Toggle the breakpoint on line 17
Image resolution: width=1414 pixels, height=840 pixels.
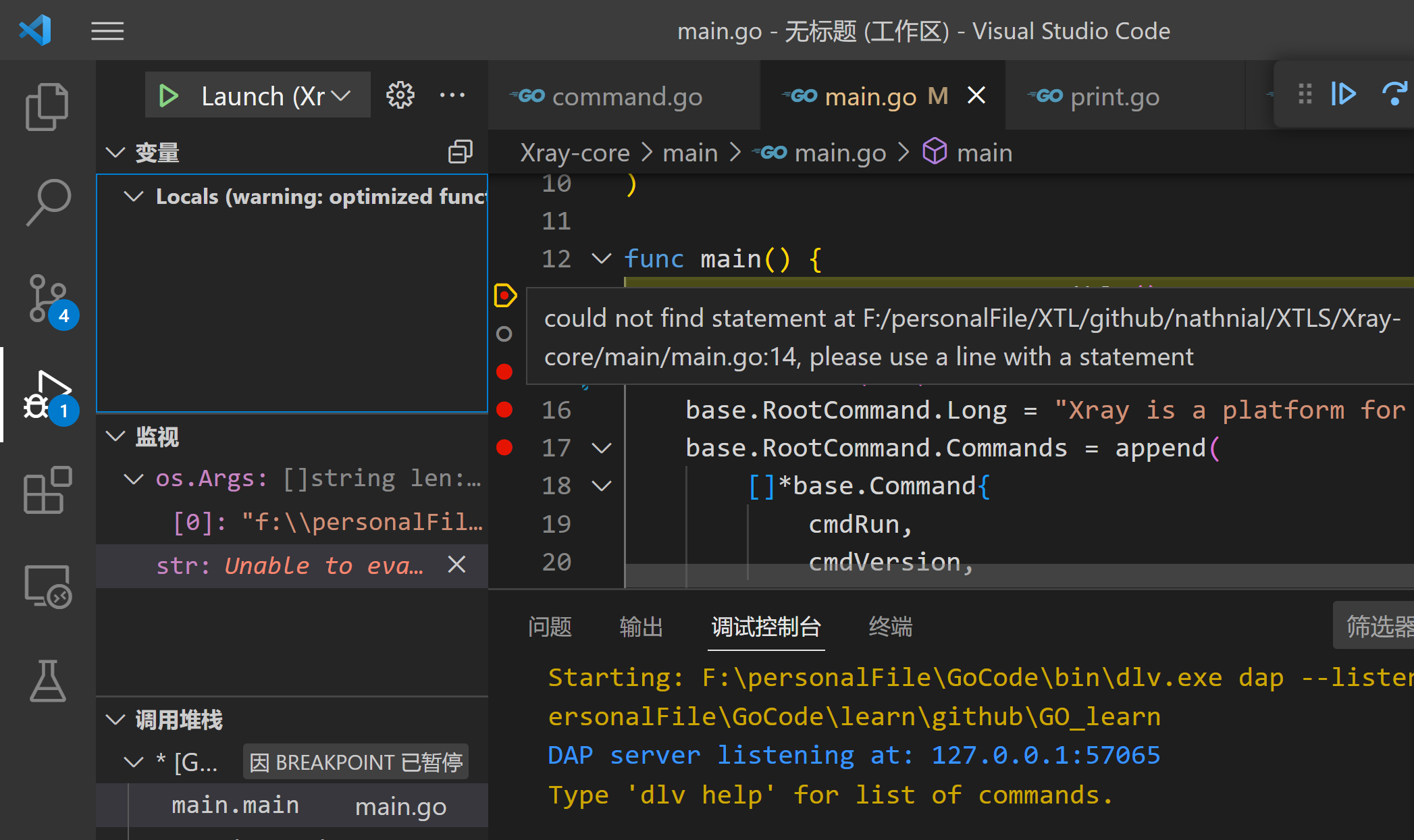[x=504, y=447]
